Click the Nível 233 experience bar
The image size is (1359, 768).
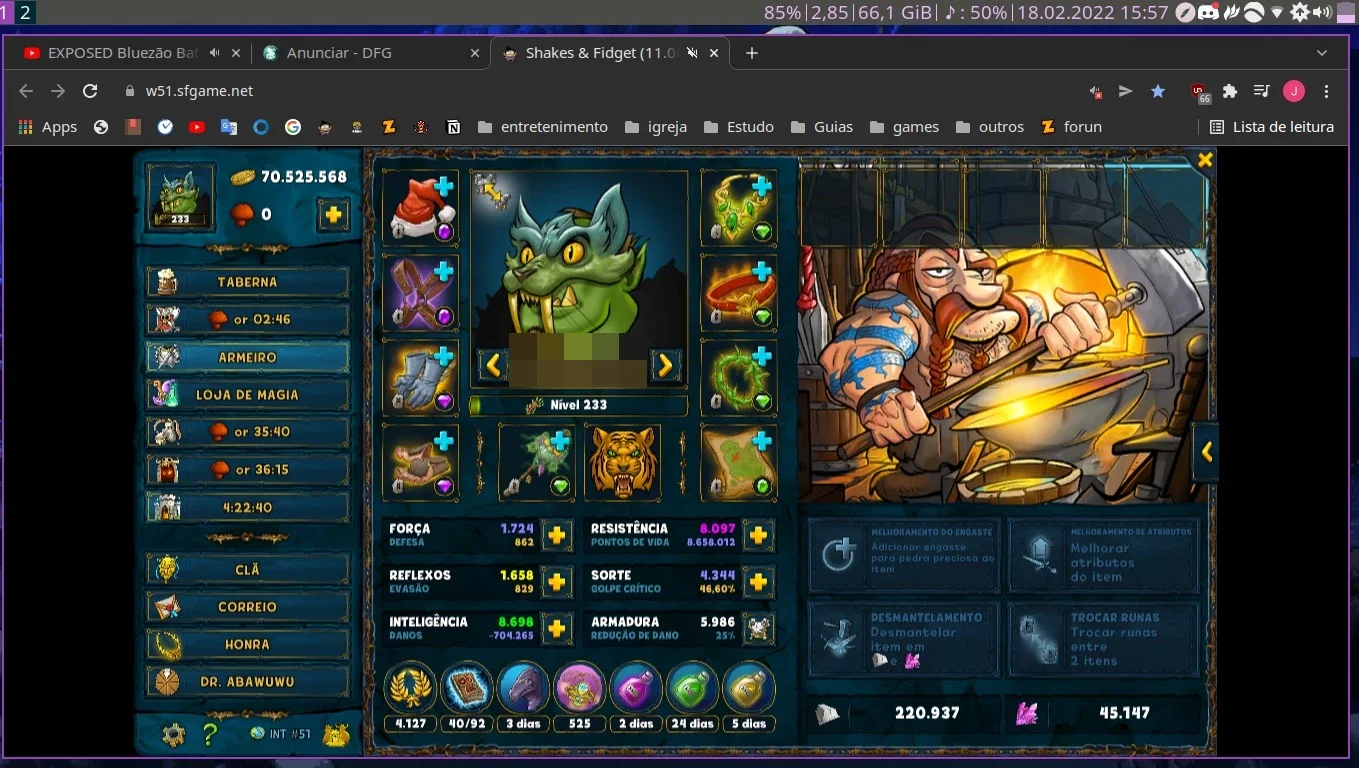point(579,405)
